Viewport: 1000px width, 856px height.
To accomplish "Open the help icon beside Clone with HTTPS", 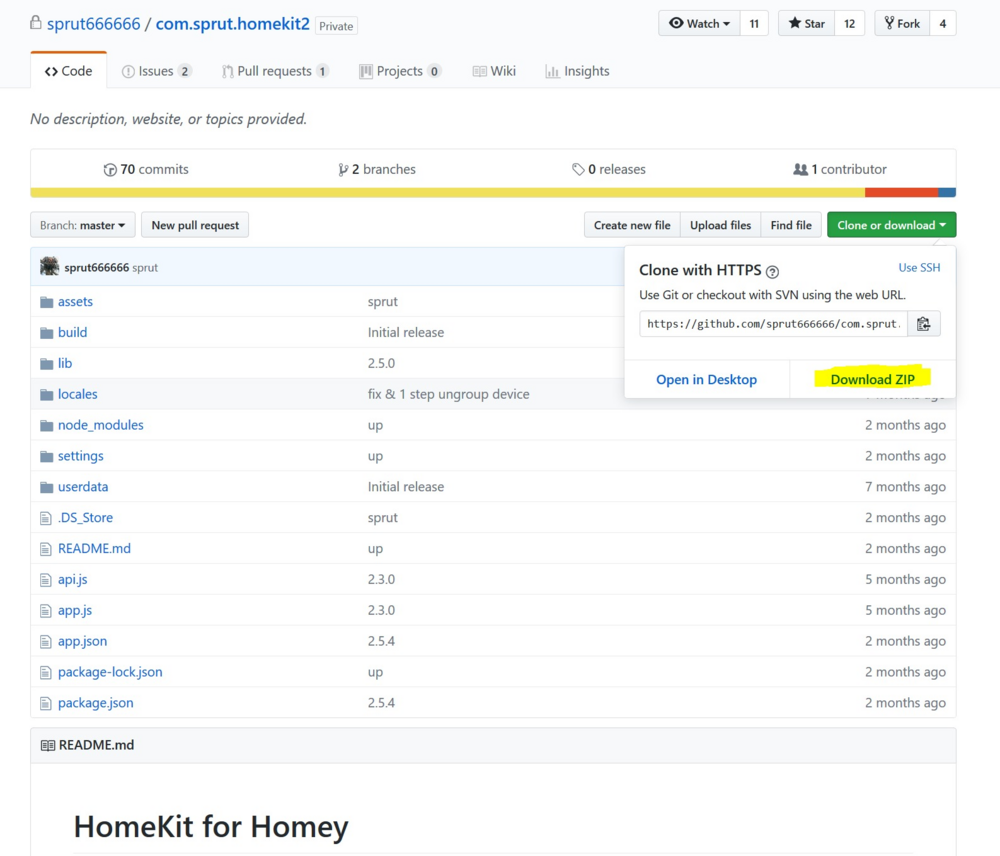I will tap(772, 272).
